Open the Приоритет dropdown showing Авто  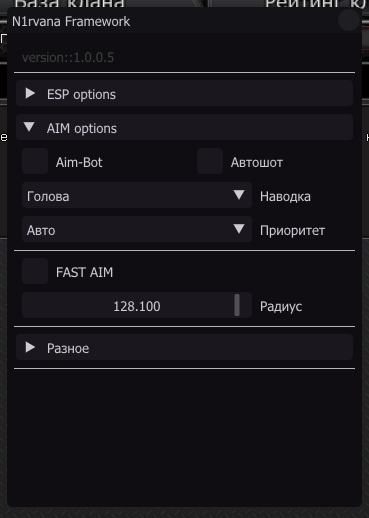pyautogui.click(x=137, y=229)
